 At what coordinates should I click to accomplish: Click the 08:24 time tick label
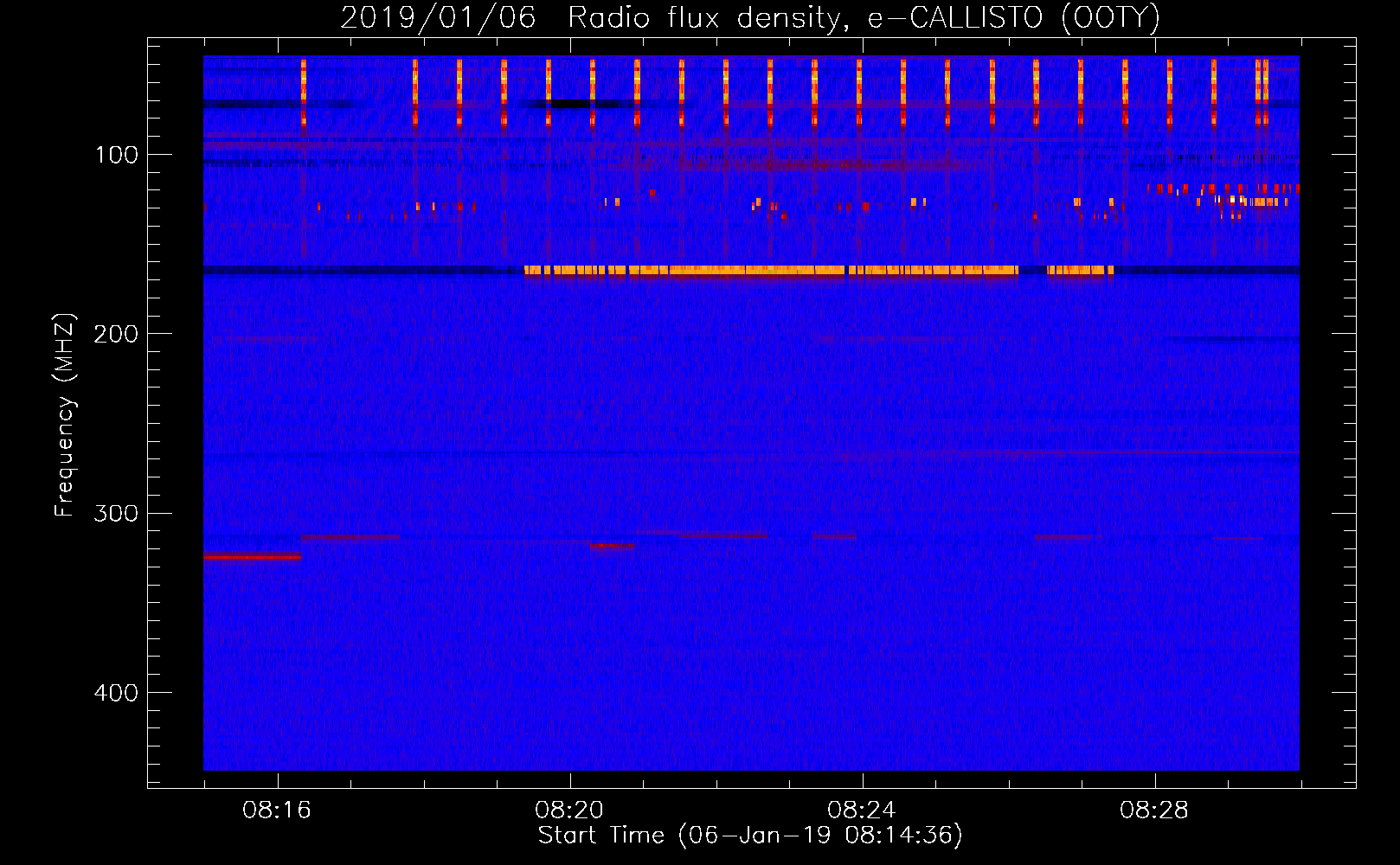862,811
